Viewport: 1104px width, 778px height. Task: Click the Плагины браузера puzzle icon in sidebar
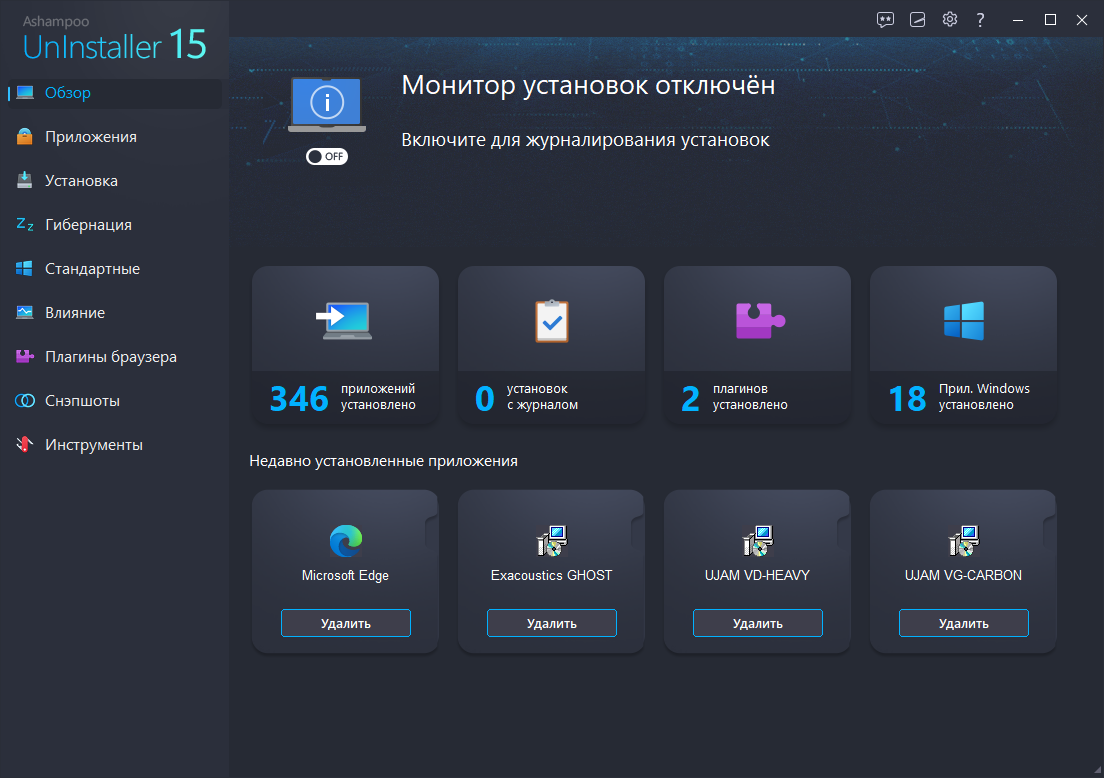click(x=25, y=356)
